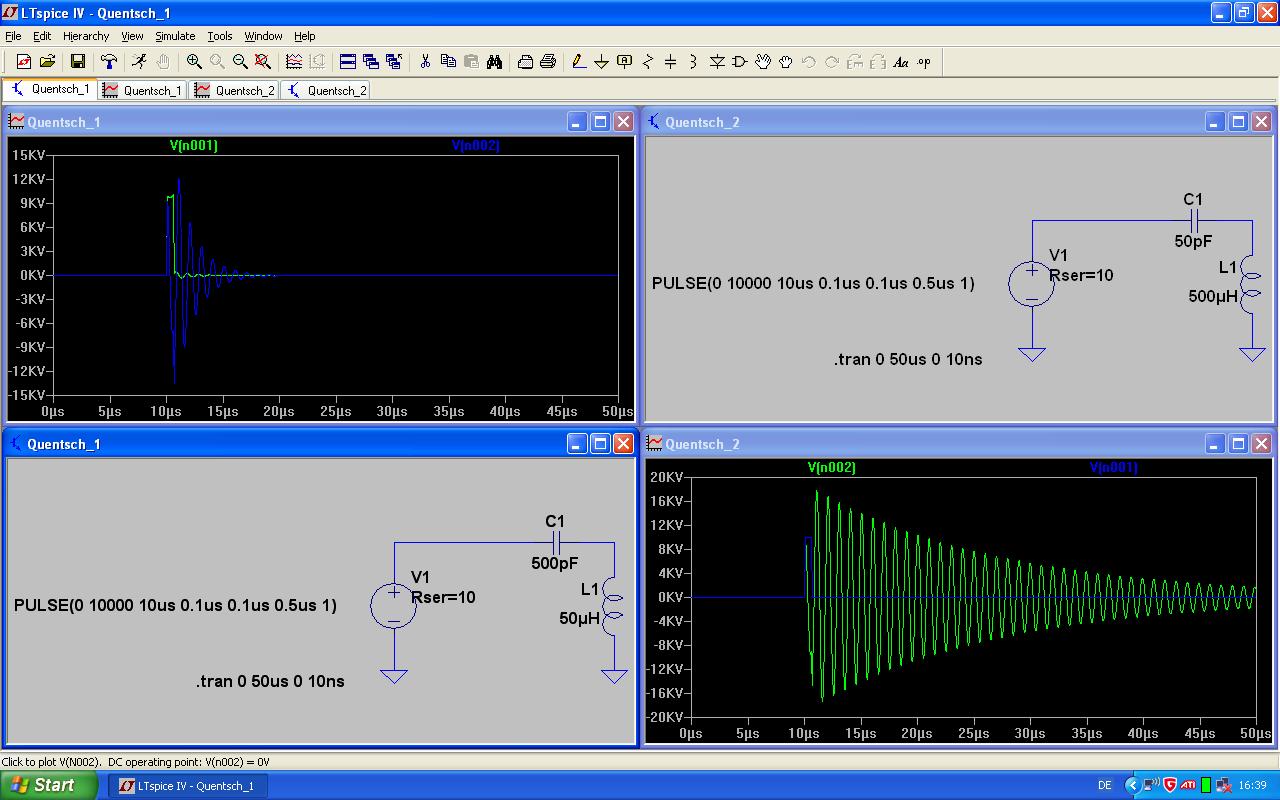Click the scissors Cut tool

coord(425,62)
